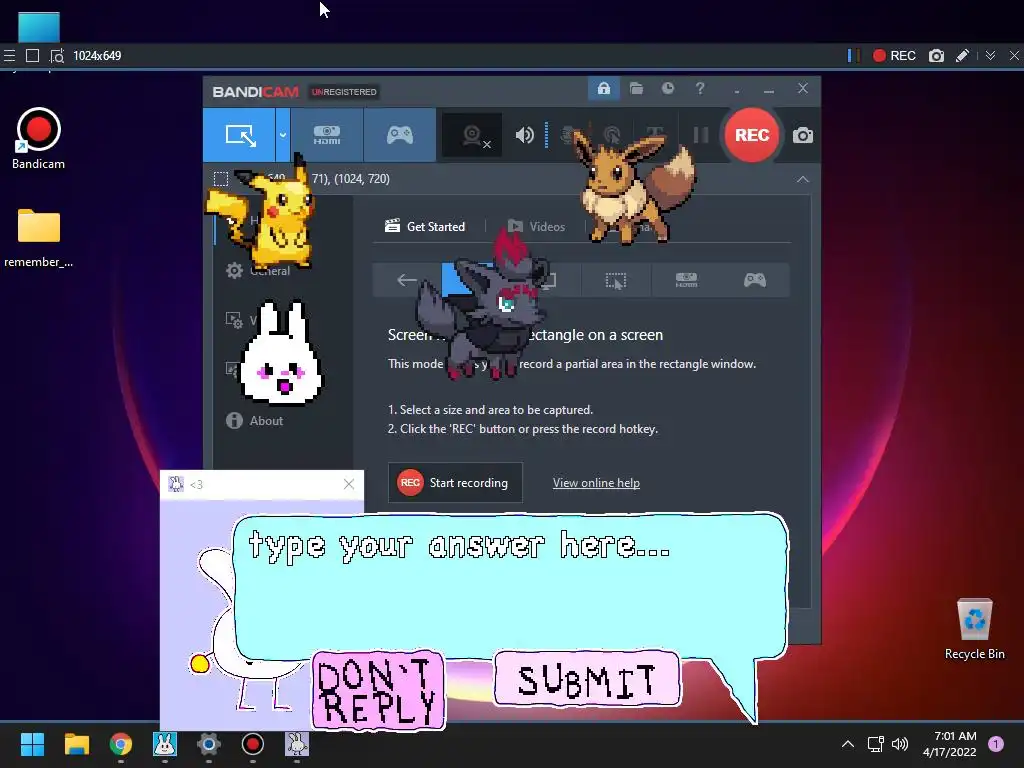Open Chrome from taskbar
This screenshot has height=768, width=1024.
[x=121, y=744]
